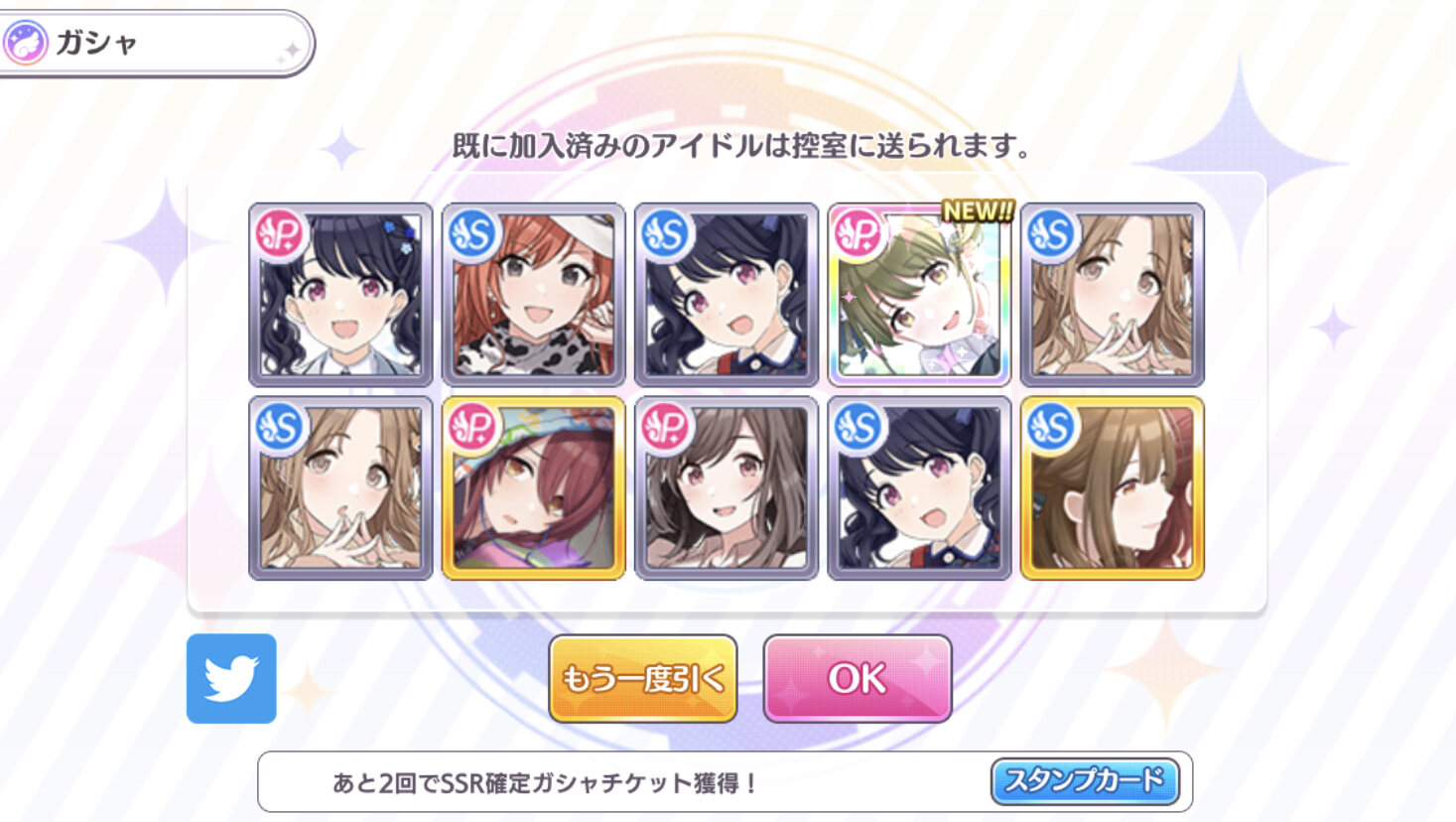
Task: Click S badge on cow print idol card
Action: click(x=472, y=234)
